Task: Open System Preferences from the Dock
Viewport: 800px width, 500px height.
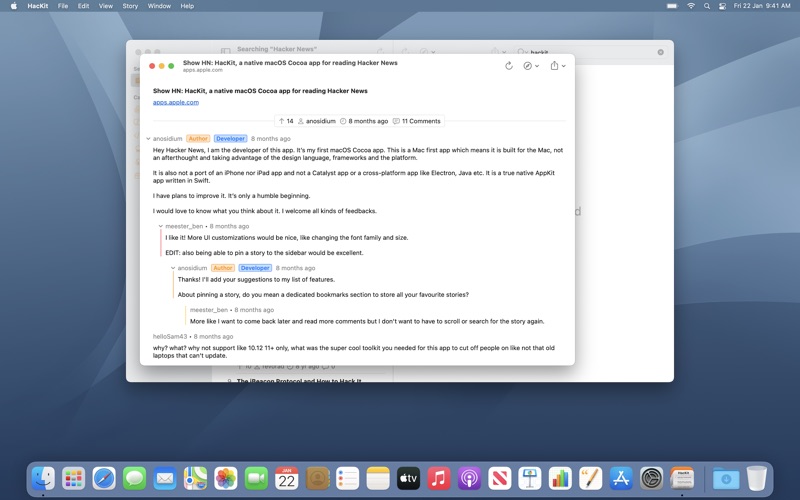Action: point(652,479)
